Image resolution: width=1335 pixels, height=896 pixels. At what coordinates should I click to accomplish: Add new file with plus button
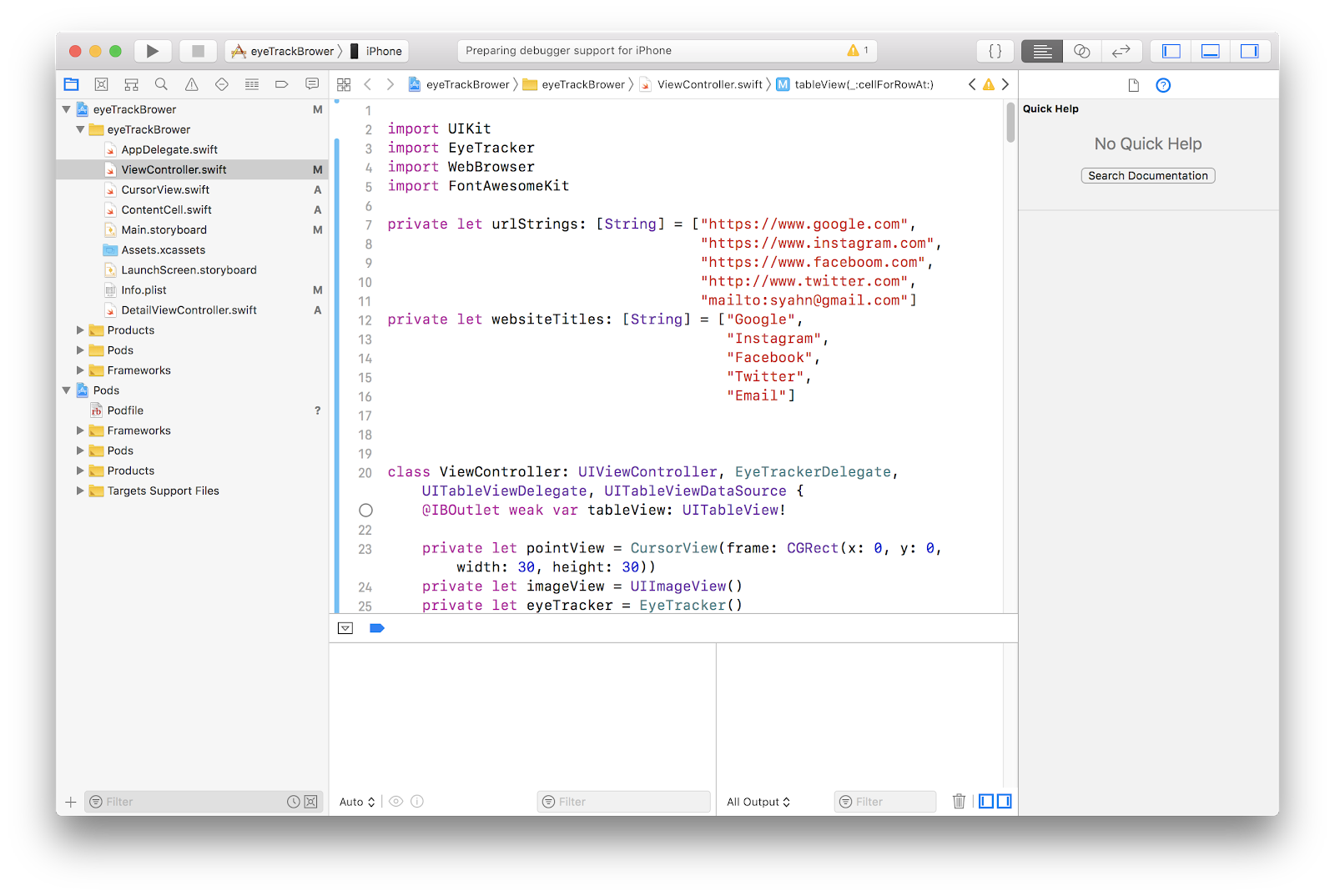(71, 802)
